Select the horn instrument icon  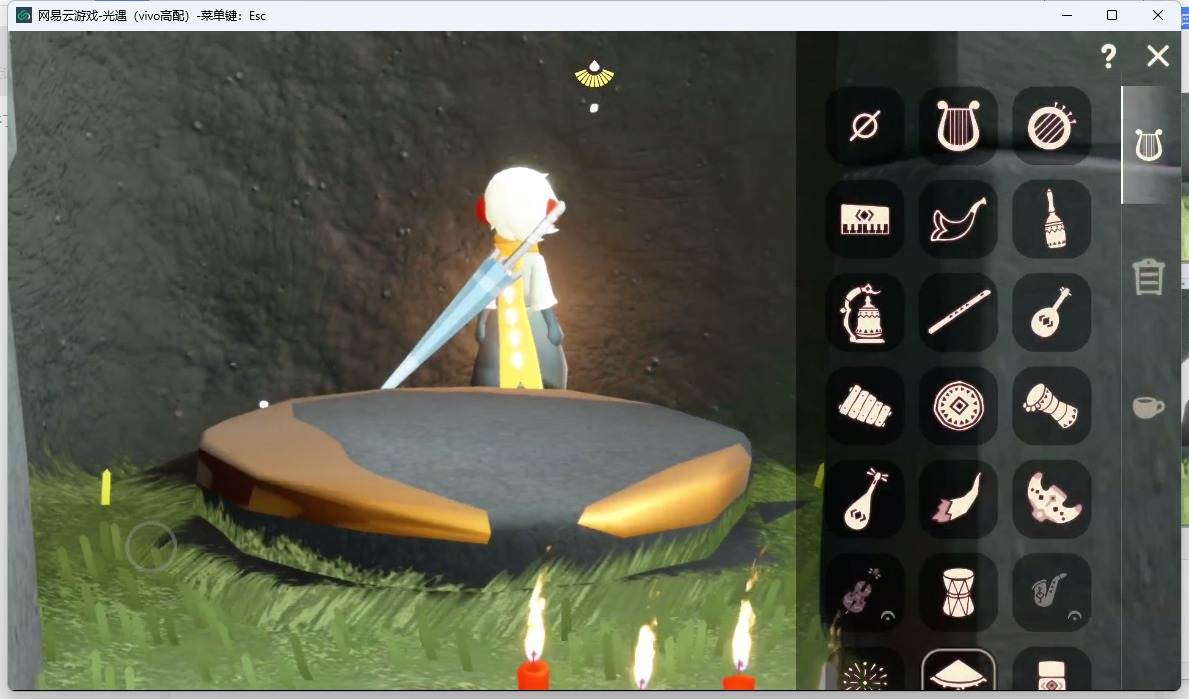click(x=958, y=220)
